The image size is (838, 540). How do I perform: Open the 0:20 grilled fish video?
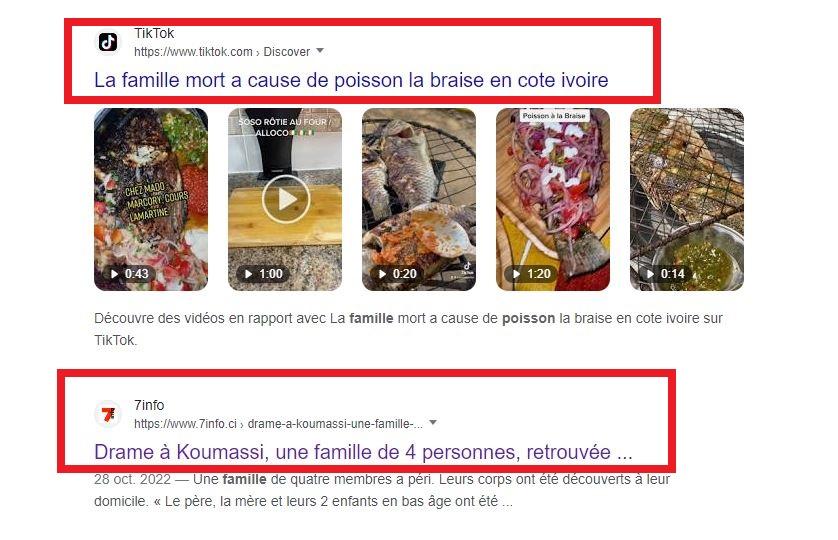(x=419, y=199)
